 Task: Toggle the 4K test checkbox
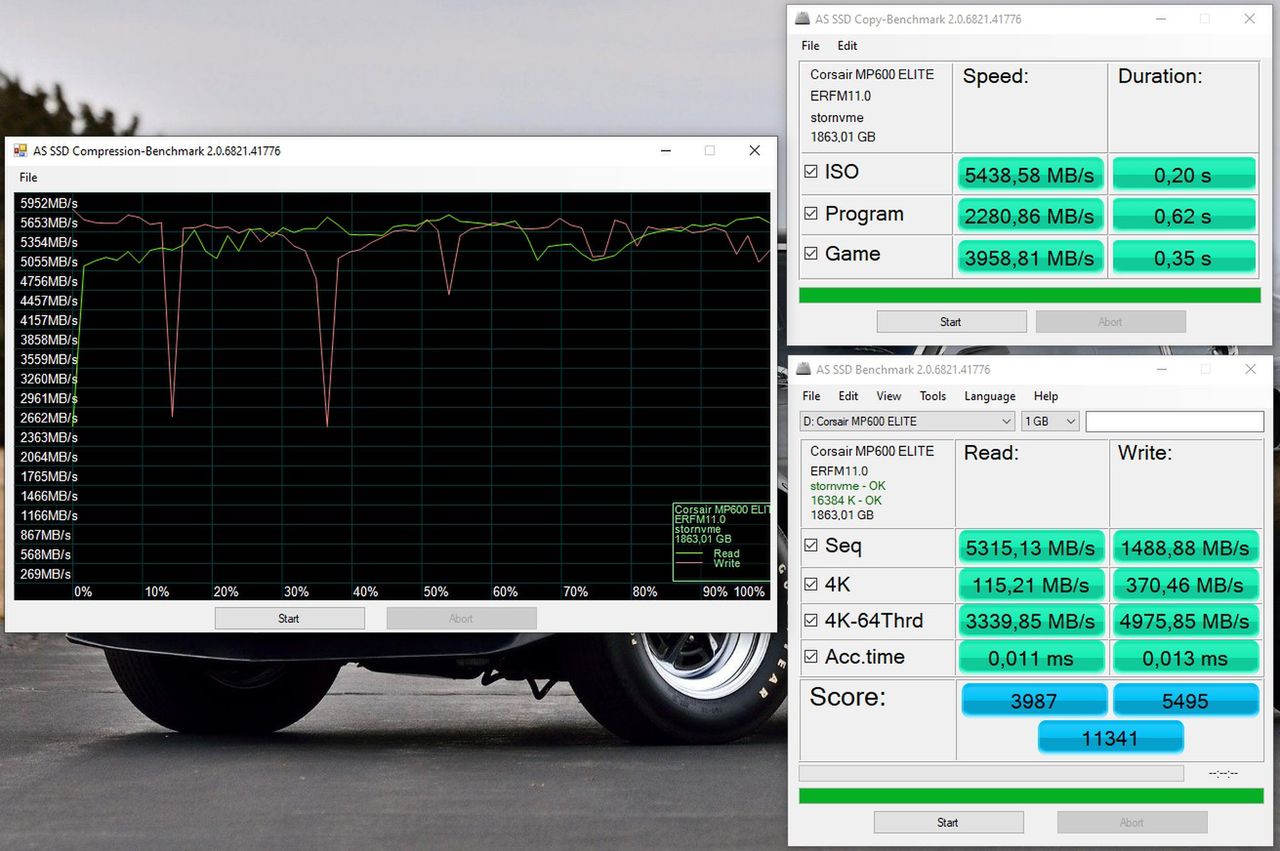(x=811, y=584)
